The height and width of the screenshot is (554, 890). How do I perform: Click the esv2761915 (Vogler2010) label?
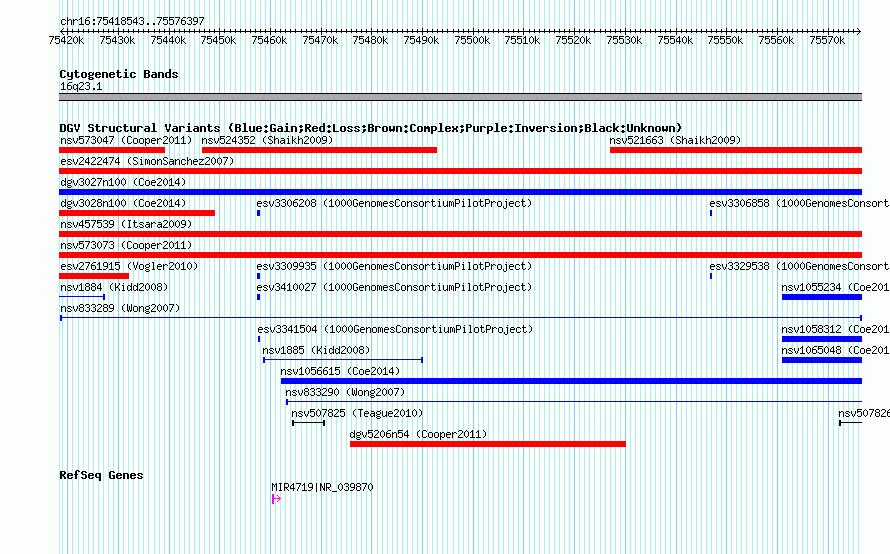point(129,266)
